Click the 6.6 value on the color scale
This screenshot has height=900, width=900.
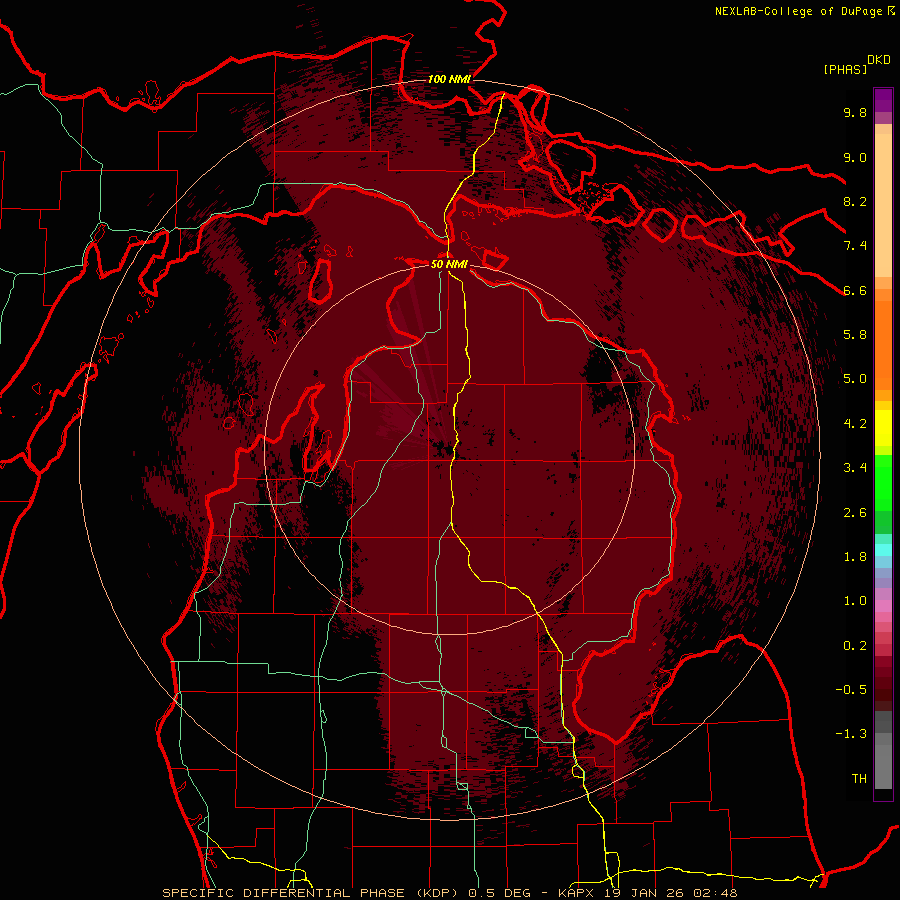[855, 290]
